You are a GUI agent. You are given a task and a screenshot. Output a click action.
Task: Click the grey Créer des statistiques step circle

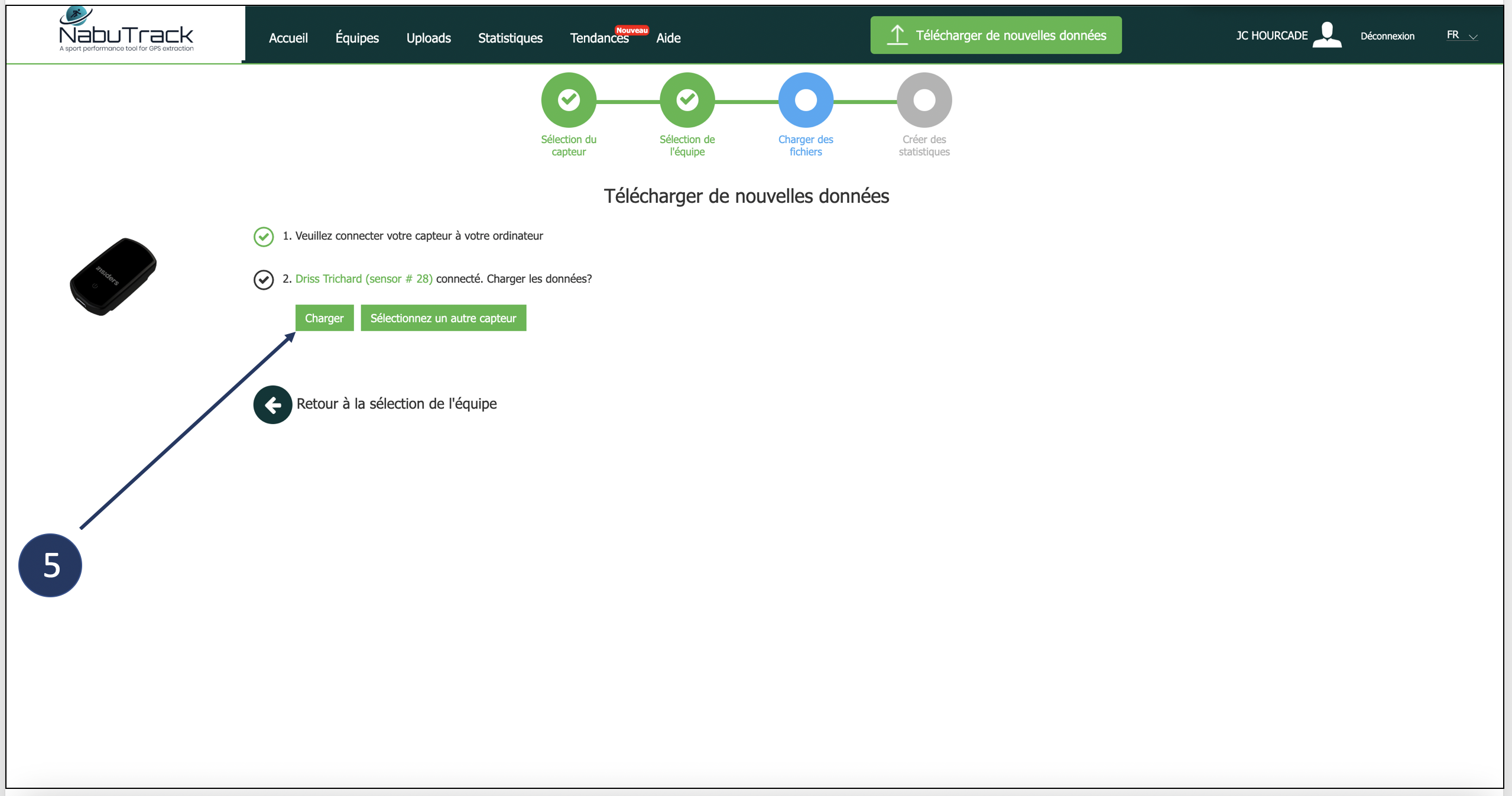pyautogui.click(x=924, y=99)
